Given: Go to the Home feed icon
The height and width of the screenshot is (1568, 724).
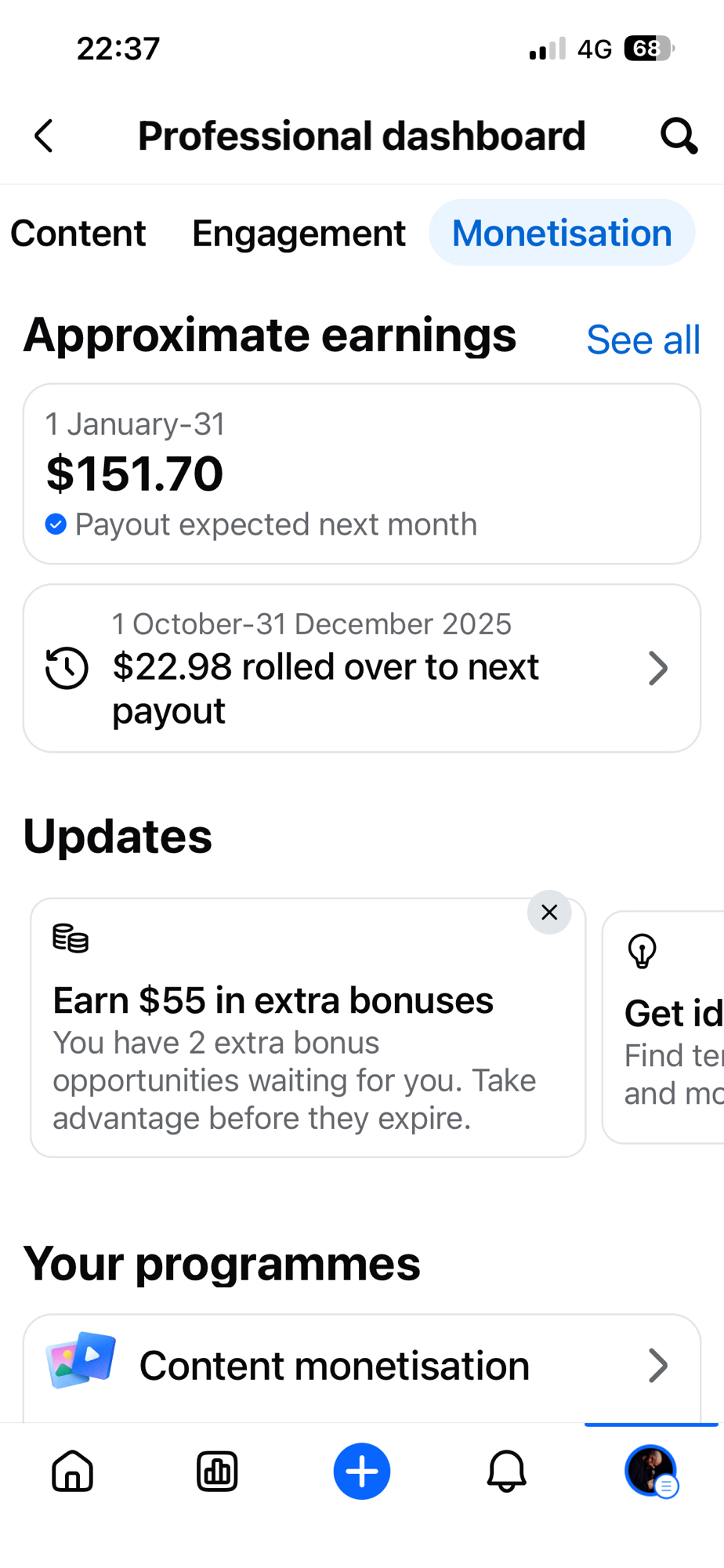Looking at the screenshot, I should click(x=72, y=1471).
